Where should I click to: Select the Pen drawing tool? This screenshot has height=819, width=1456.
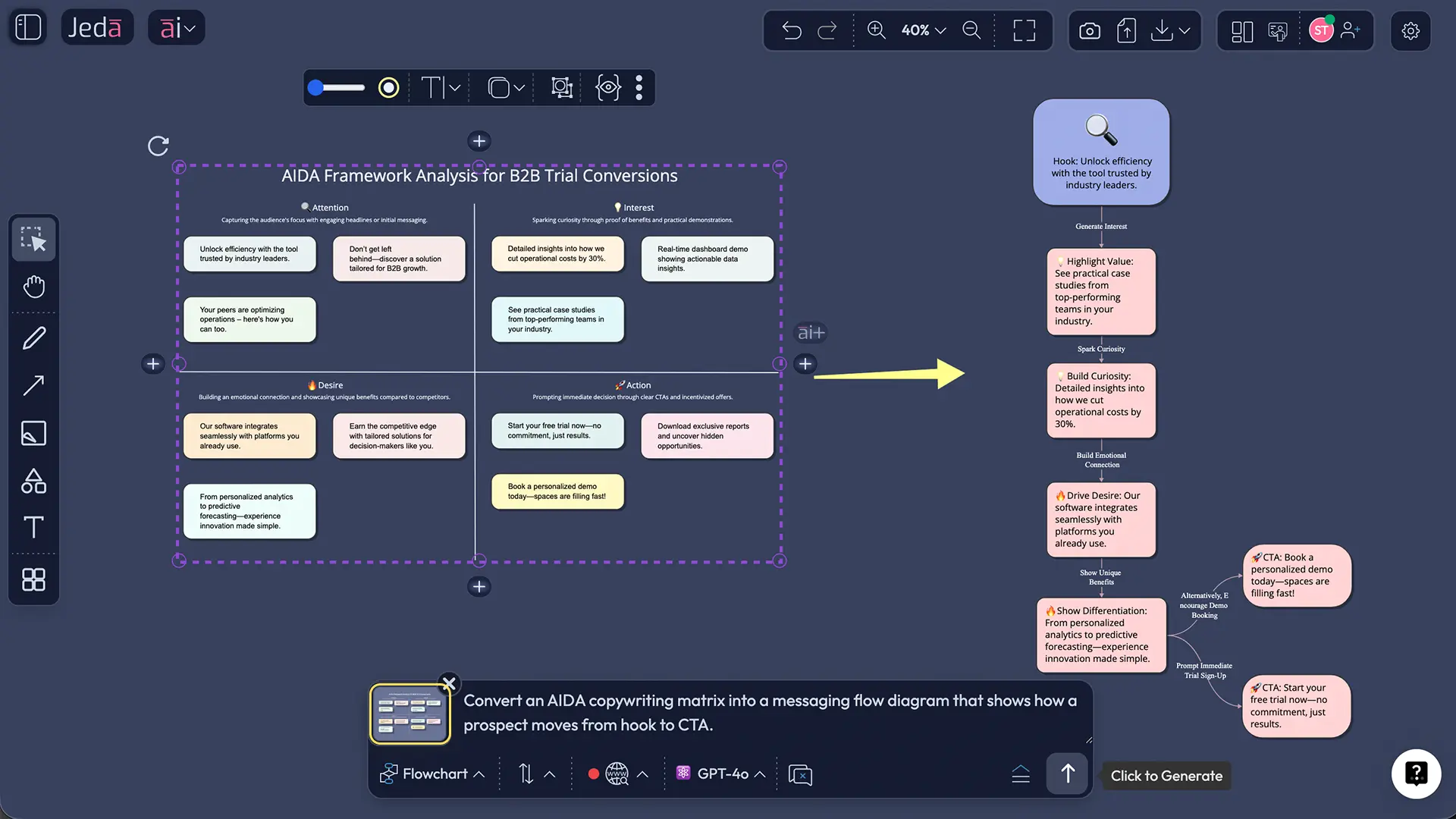coord(33,338)
